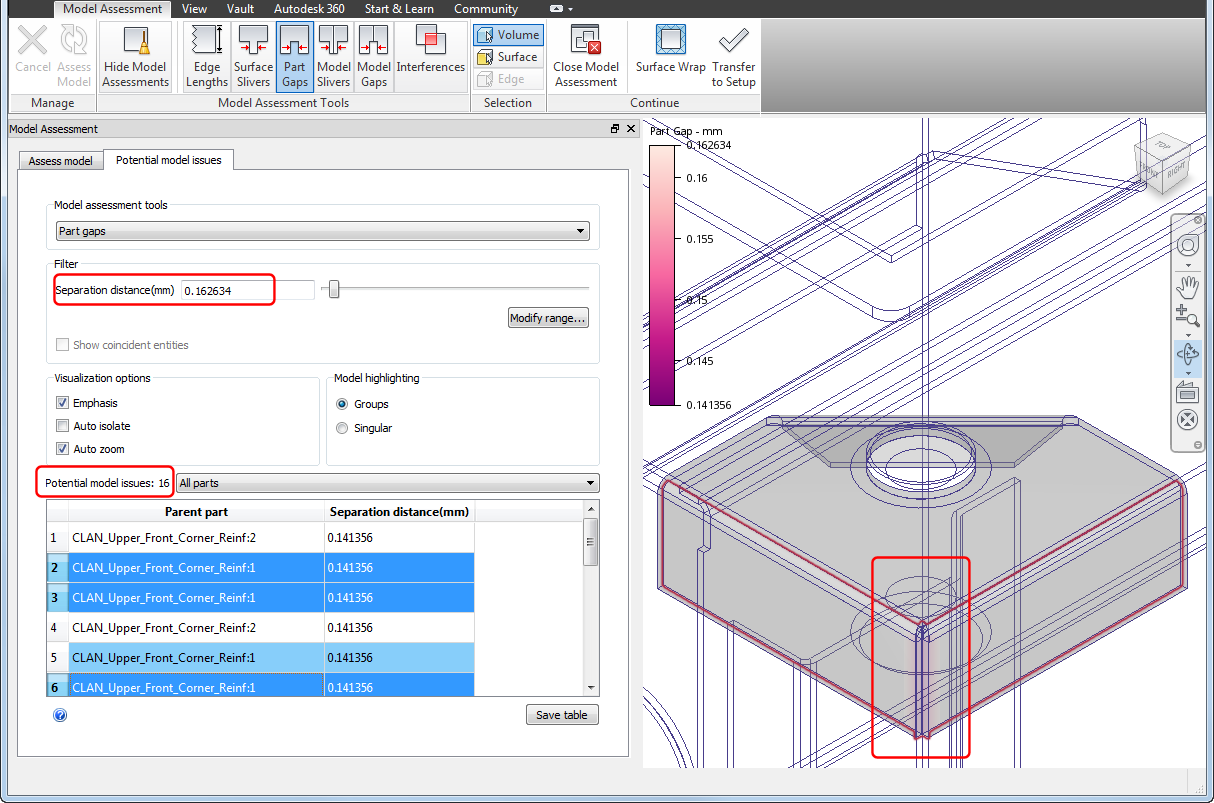Switch to the View ribbon tab
1214x803 pixels.
pyautogui.click(x=194, y=9)
